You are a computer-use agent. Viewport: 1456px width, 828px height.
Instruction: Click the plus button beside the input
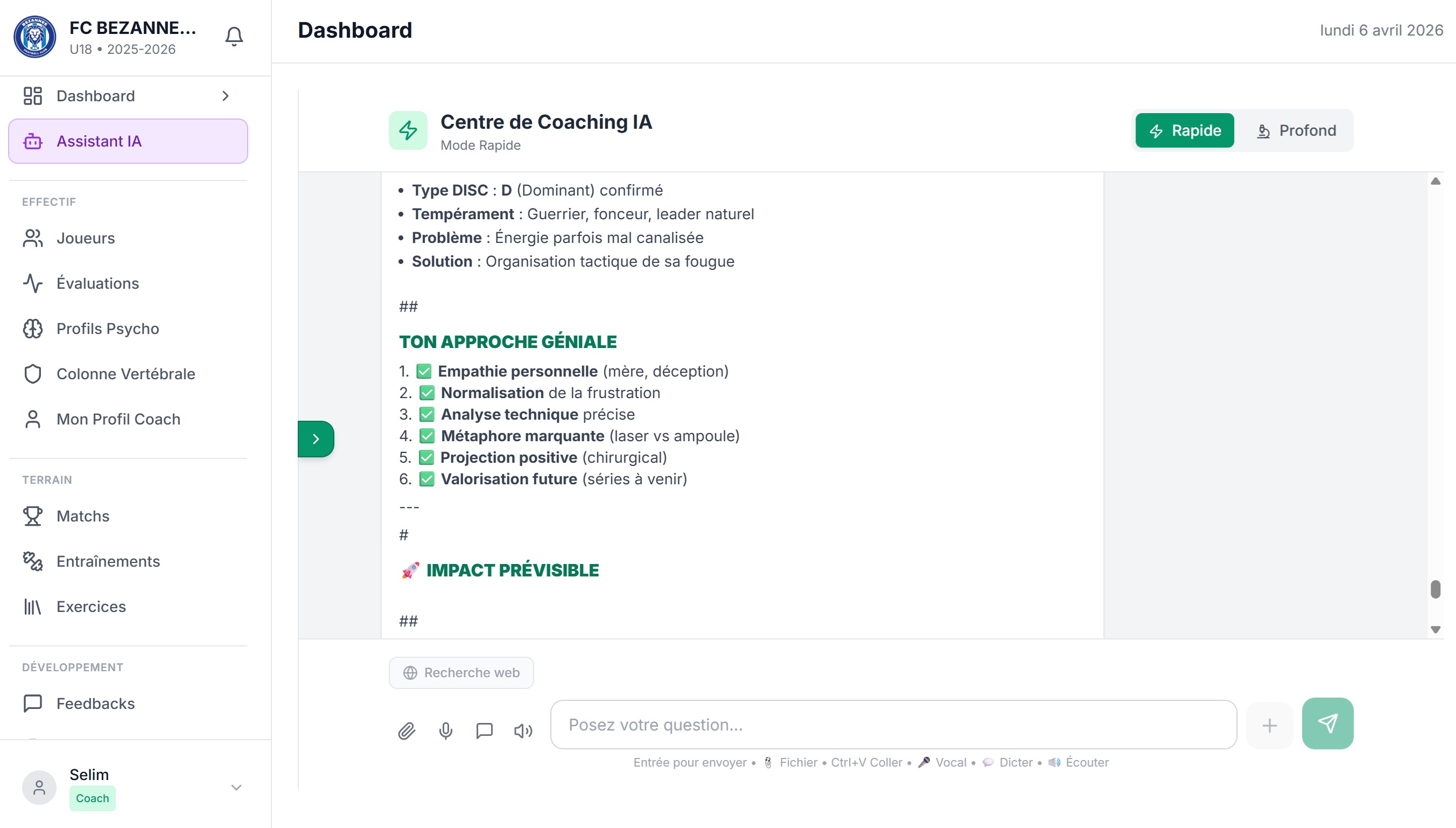[x=1269, y=725]
